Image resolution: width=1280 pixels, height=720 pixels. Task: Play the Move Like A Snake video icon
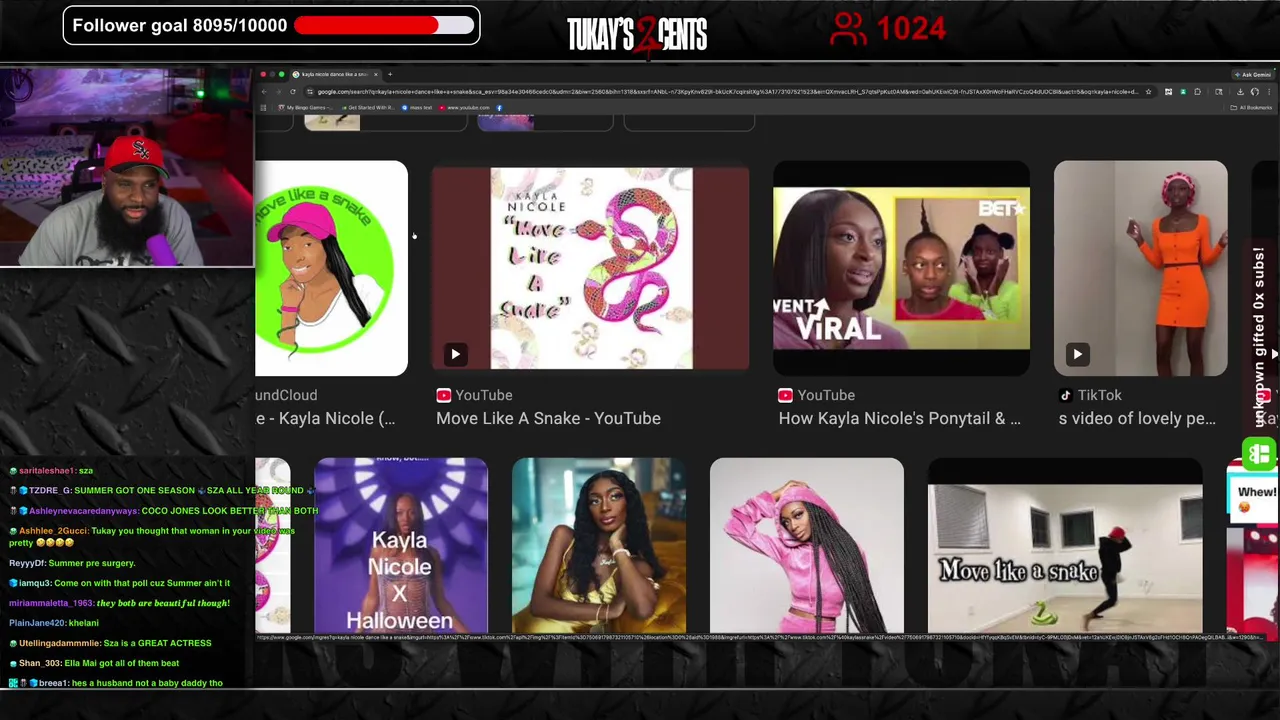tap(455, 354)
